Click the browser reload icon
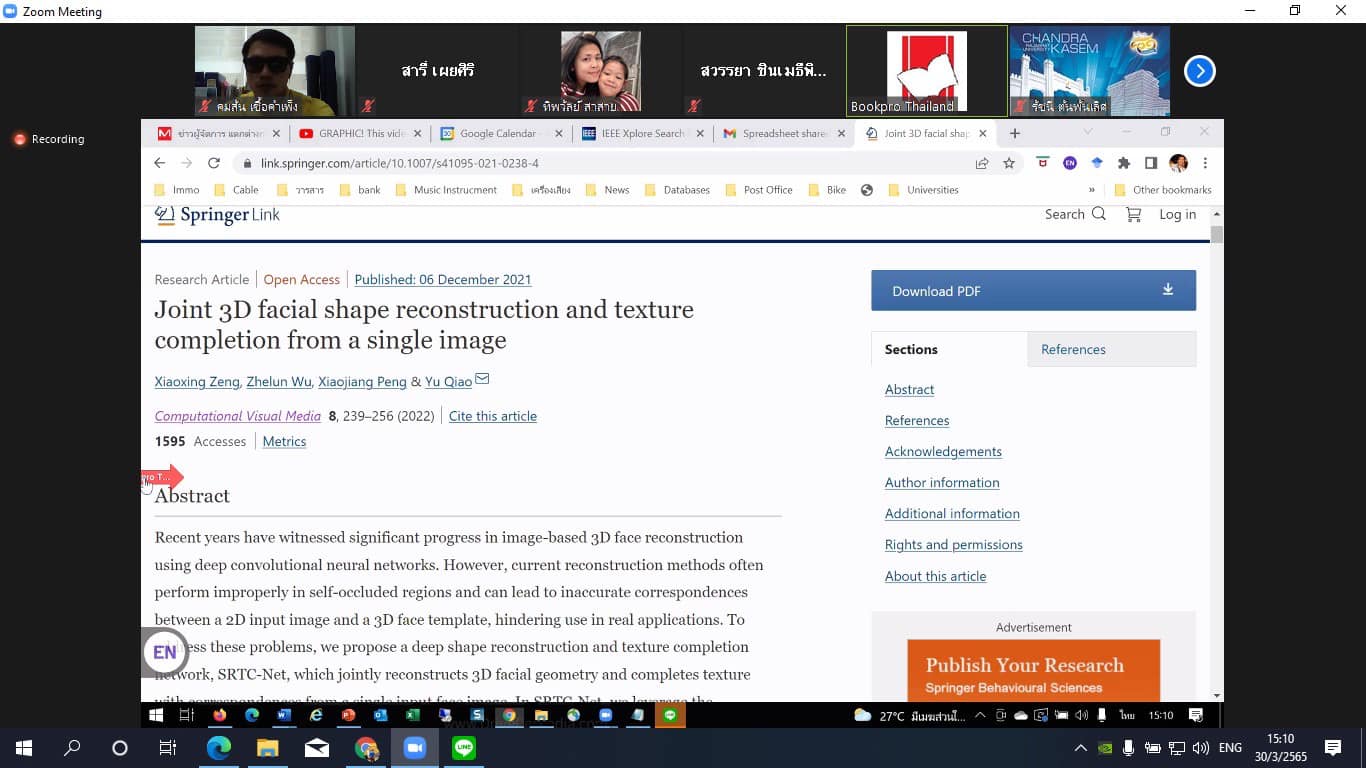1366x768 pixels. coord(213,163)
